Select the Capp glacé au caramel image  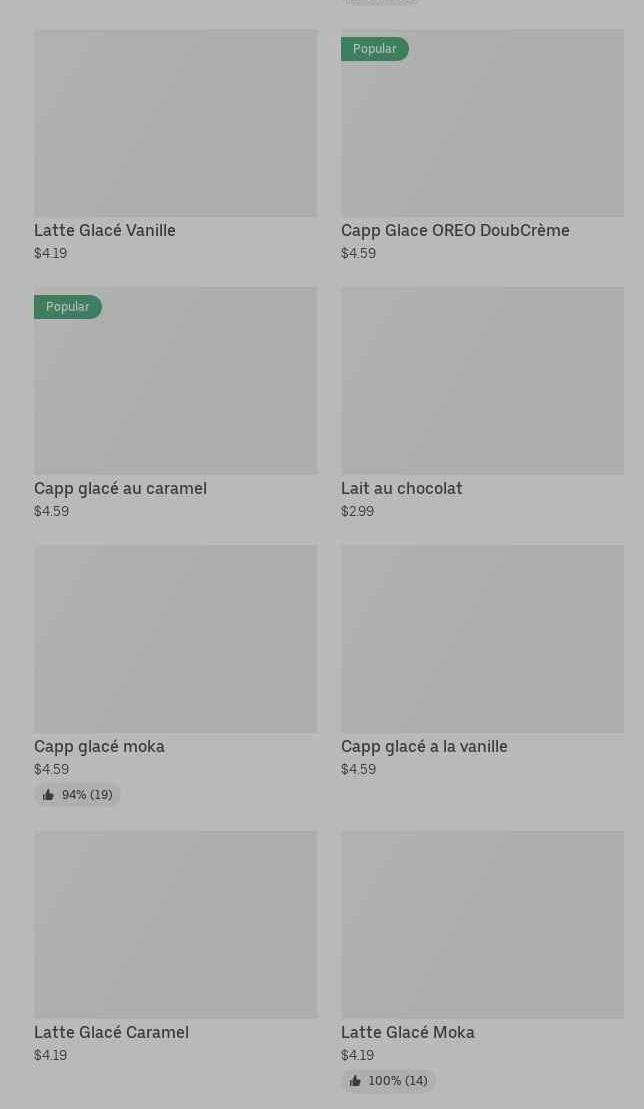coord(175,381)
